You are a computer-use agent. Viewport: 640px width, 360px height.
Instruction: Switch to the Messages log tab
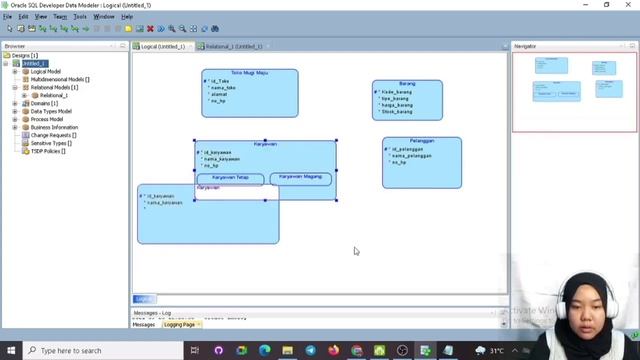point(144,324)
